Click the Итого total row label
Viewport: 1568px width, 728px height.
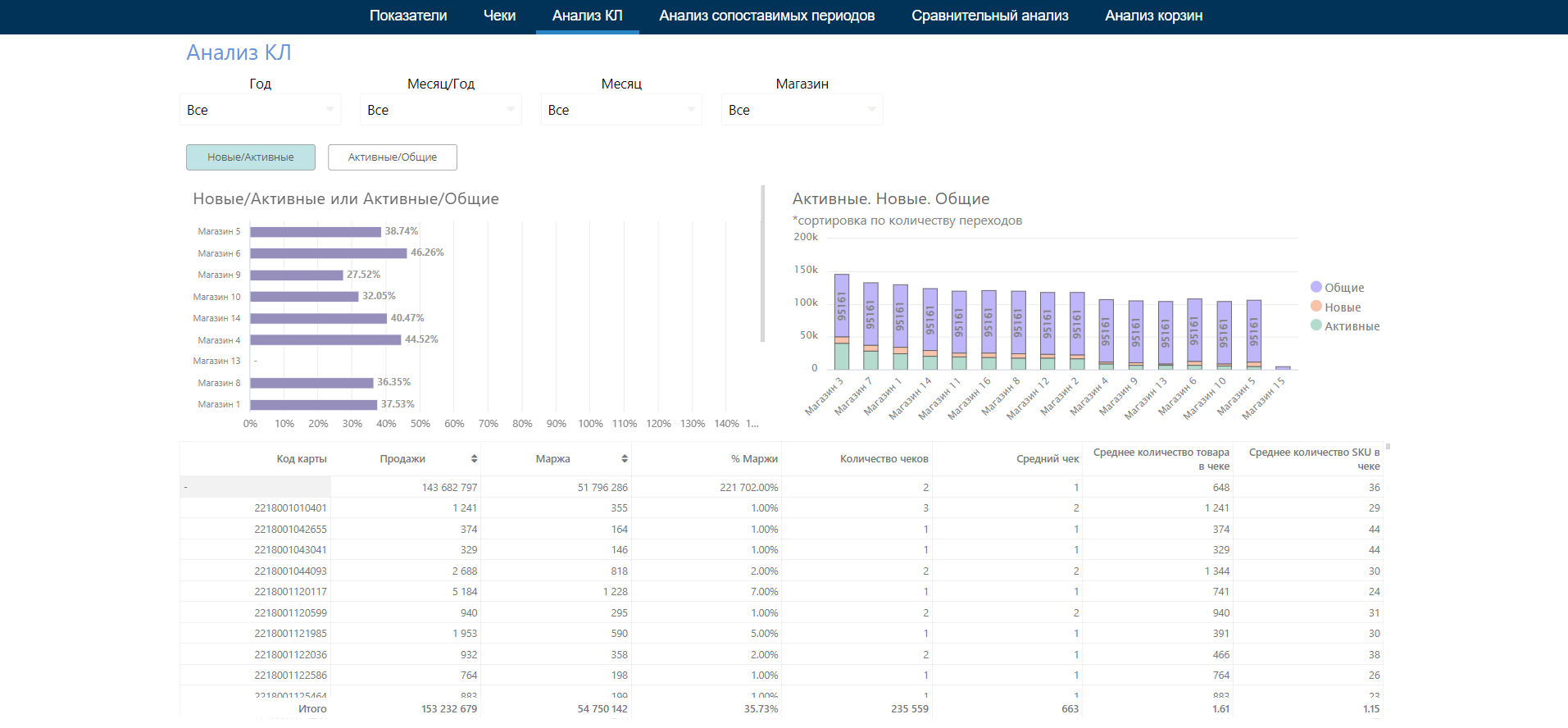[312, 709]
